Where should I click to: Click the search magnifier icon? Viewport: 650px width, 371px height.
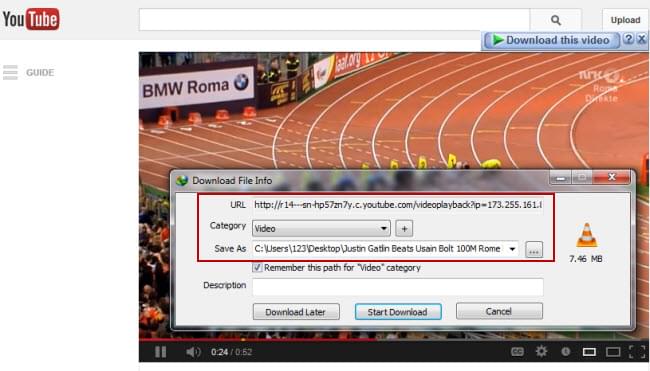(x=556, y=20)
